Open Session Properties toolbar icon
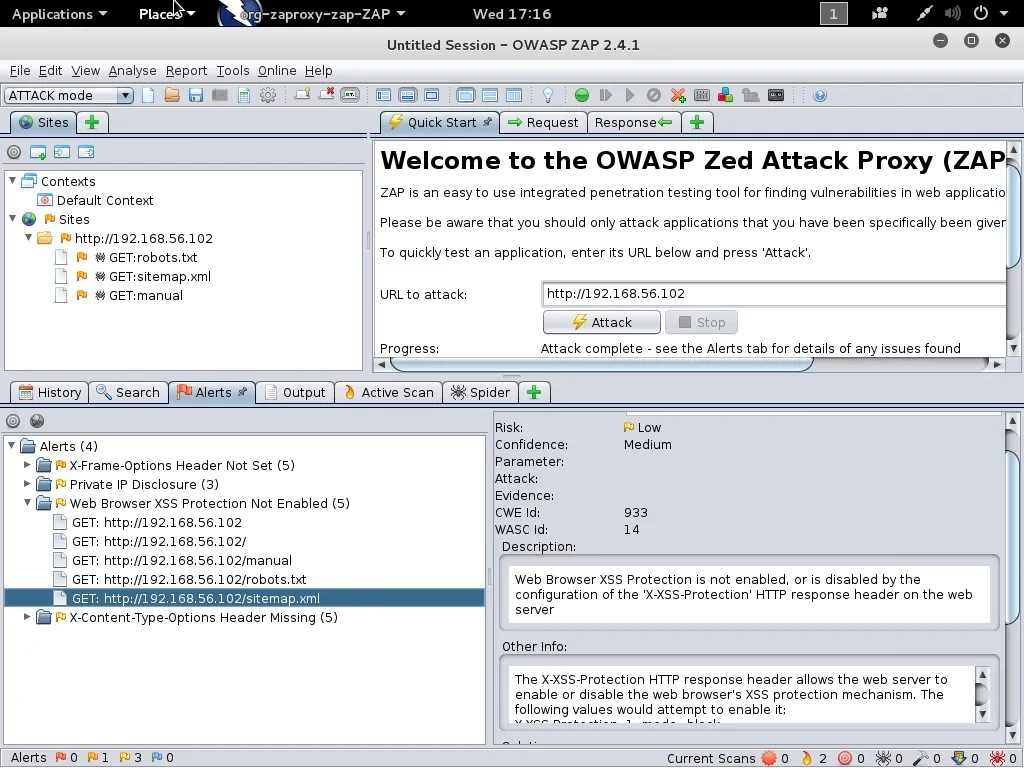1024x768 pixels. click(244, 95)
